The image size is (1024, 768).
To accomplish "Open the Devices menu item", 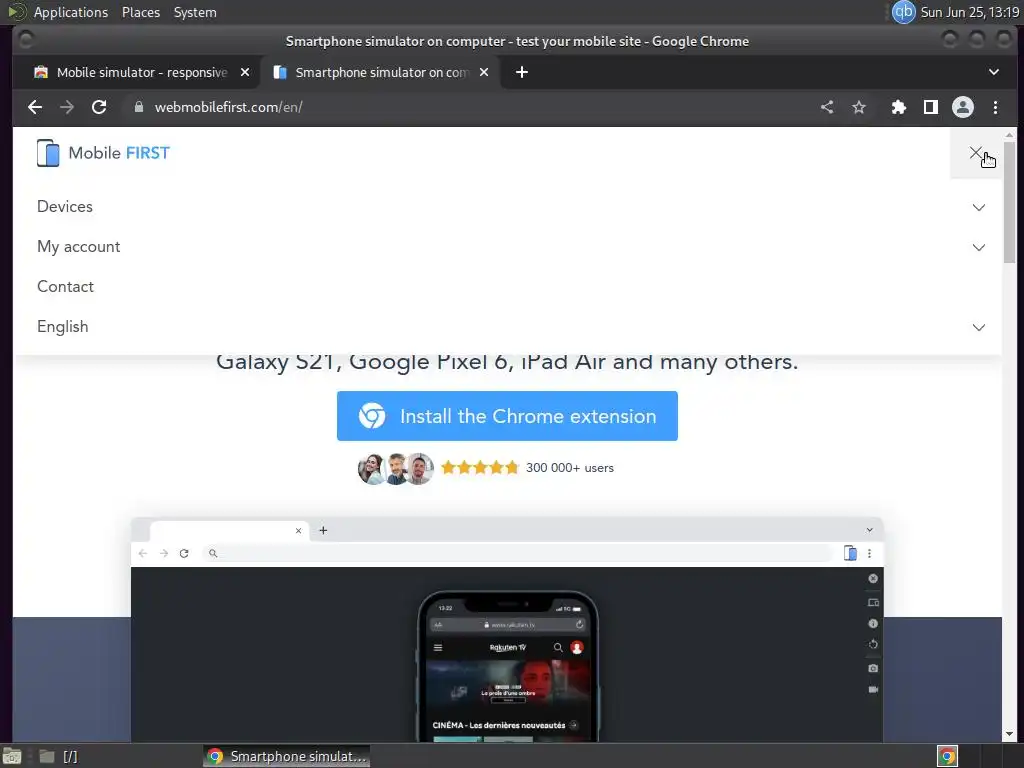I will click(65, 206).
